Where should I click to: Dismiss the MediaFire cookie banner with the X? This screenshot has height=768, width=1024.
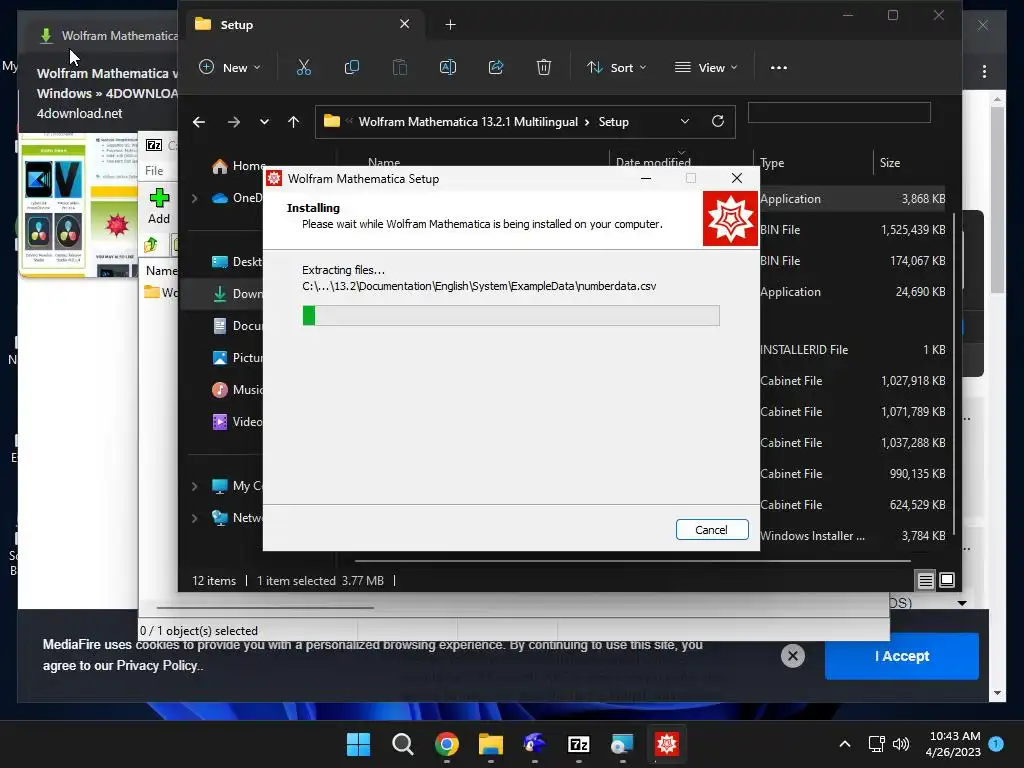793,656
